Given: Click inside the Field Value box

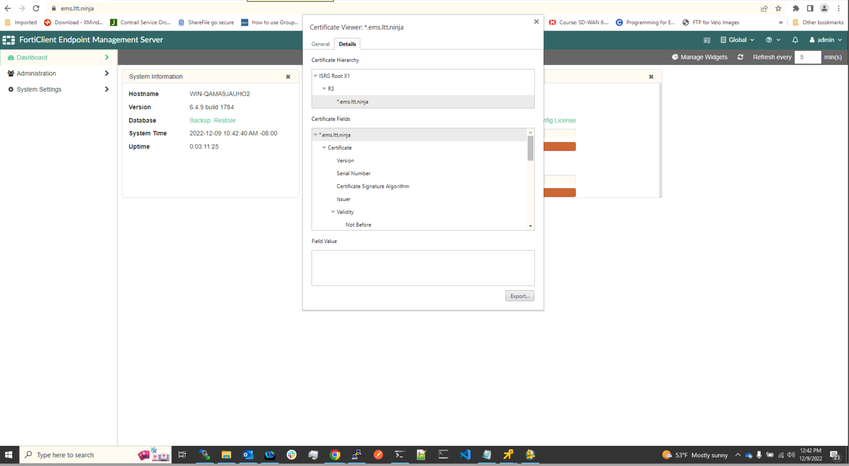Looking at the screenshot, I should click(423, 268).
